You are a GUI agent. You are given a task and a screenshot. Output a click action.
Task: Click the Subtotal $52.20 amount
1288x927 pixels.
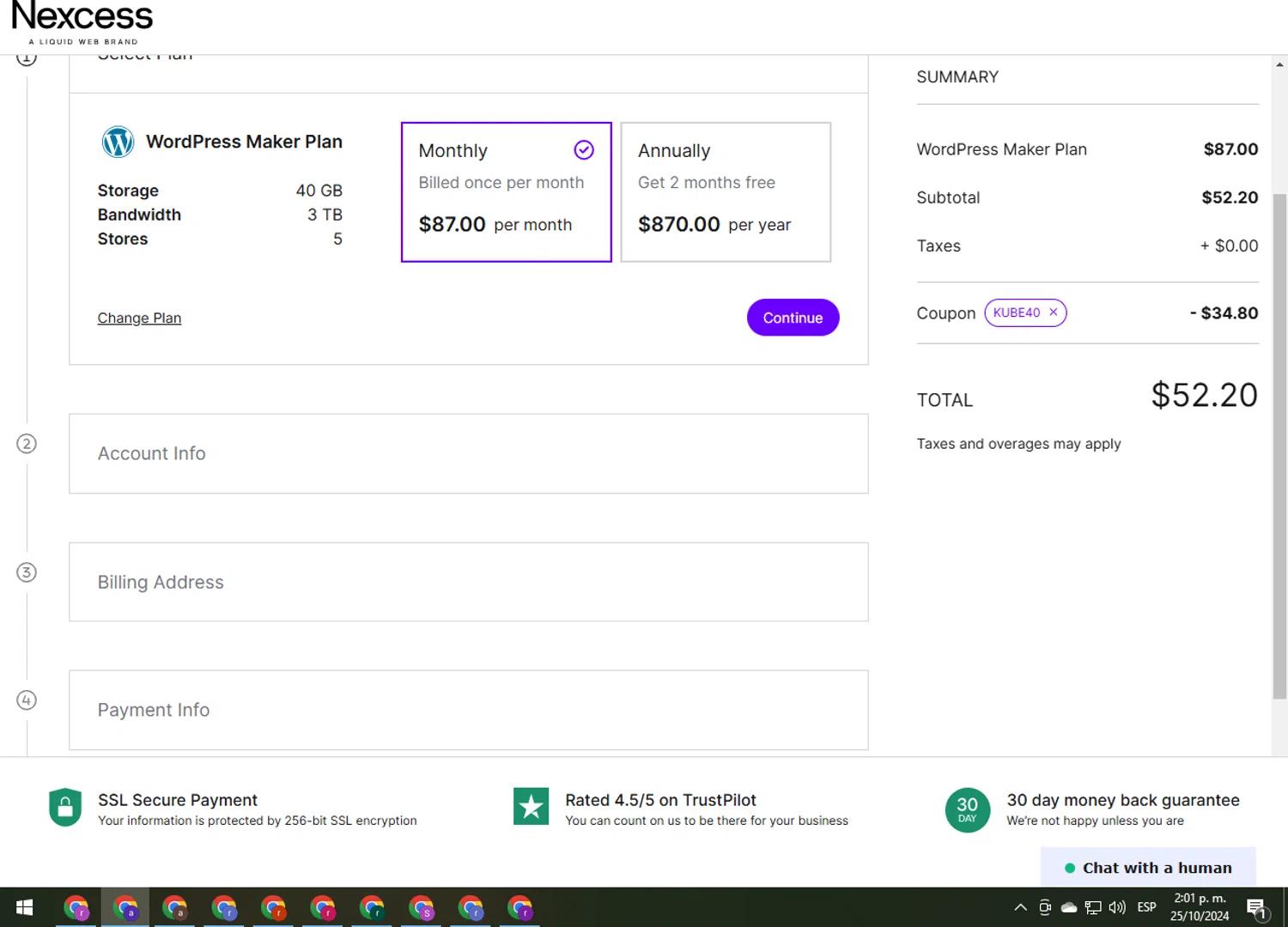pos(1230,197)
